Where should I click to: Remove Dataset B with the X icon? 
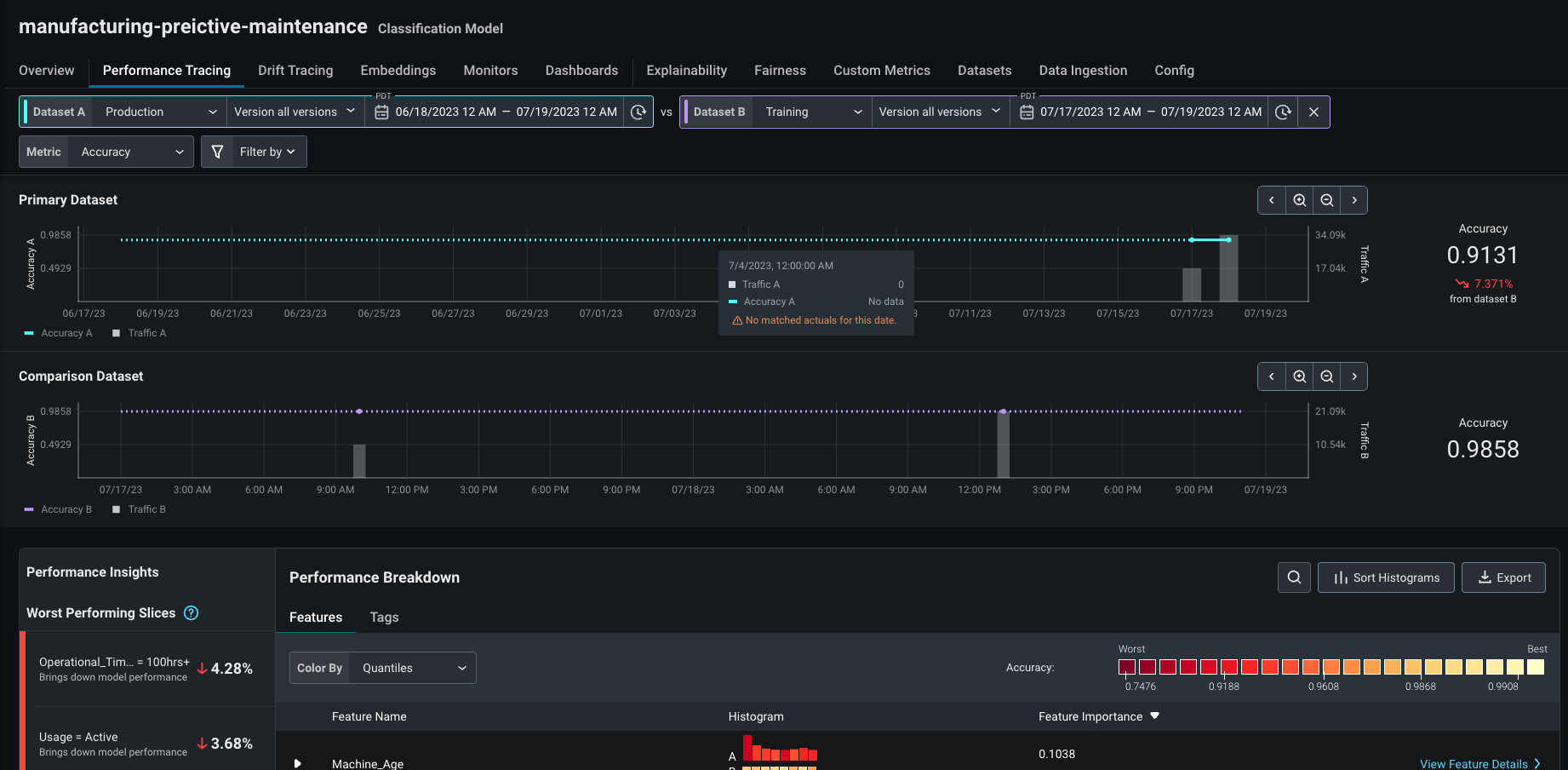click(x=1313, y=112)
